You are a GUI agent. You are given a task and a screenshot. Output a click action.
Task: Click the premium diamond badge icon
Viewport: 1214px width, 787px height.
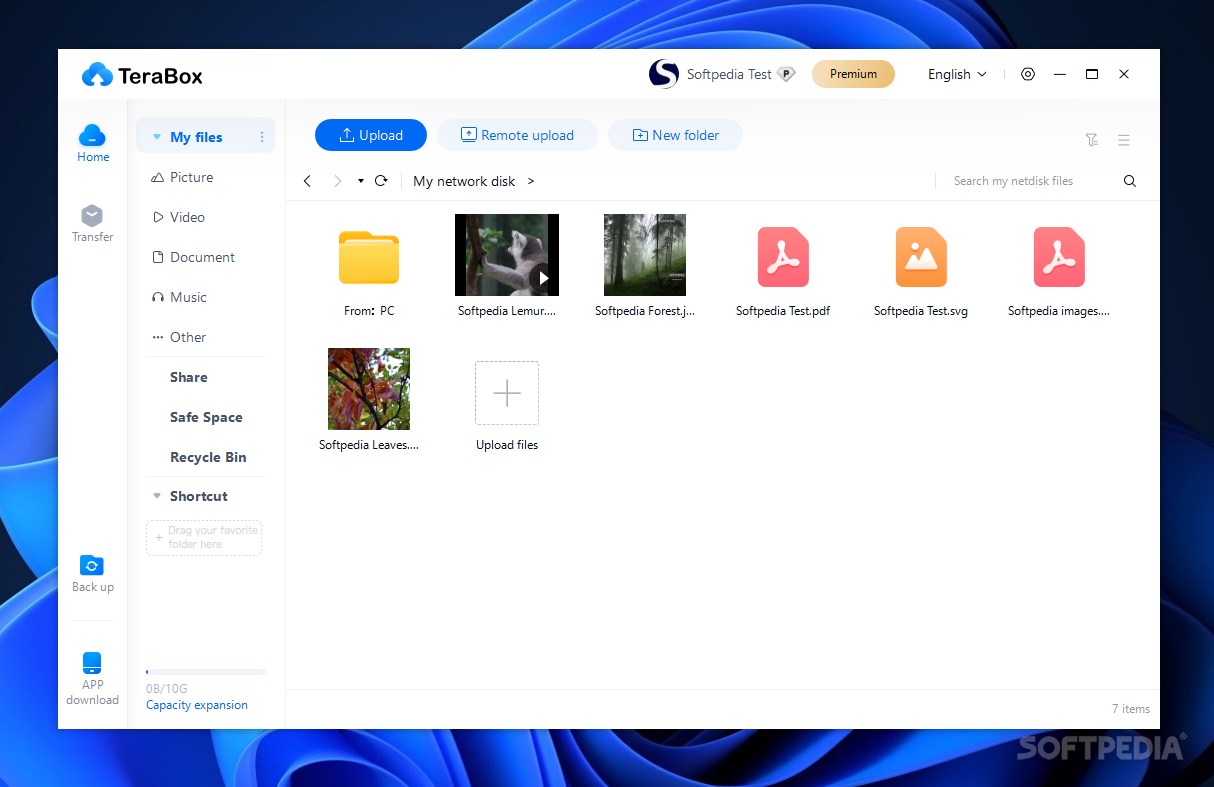point(786,74)
